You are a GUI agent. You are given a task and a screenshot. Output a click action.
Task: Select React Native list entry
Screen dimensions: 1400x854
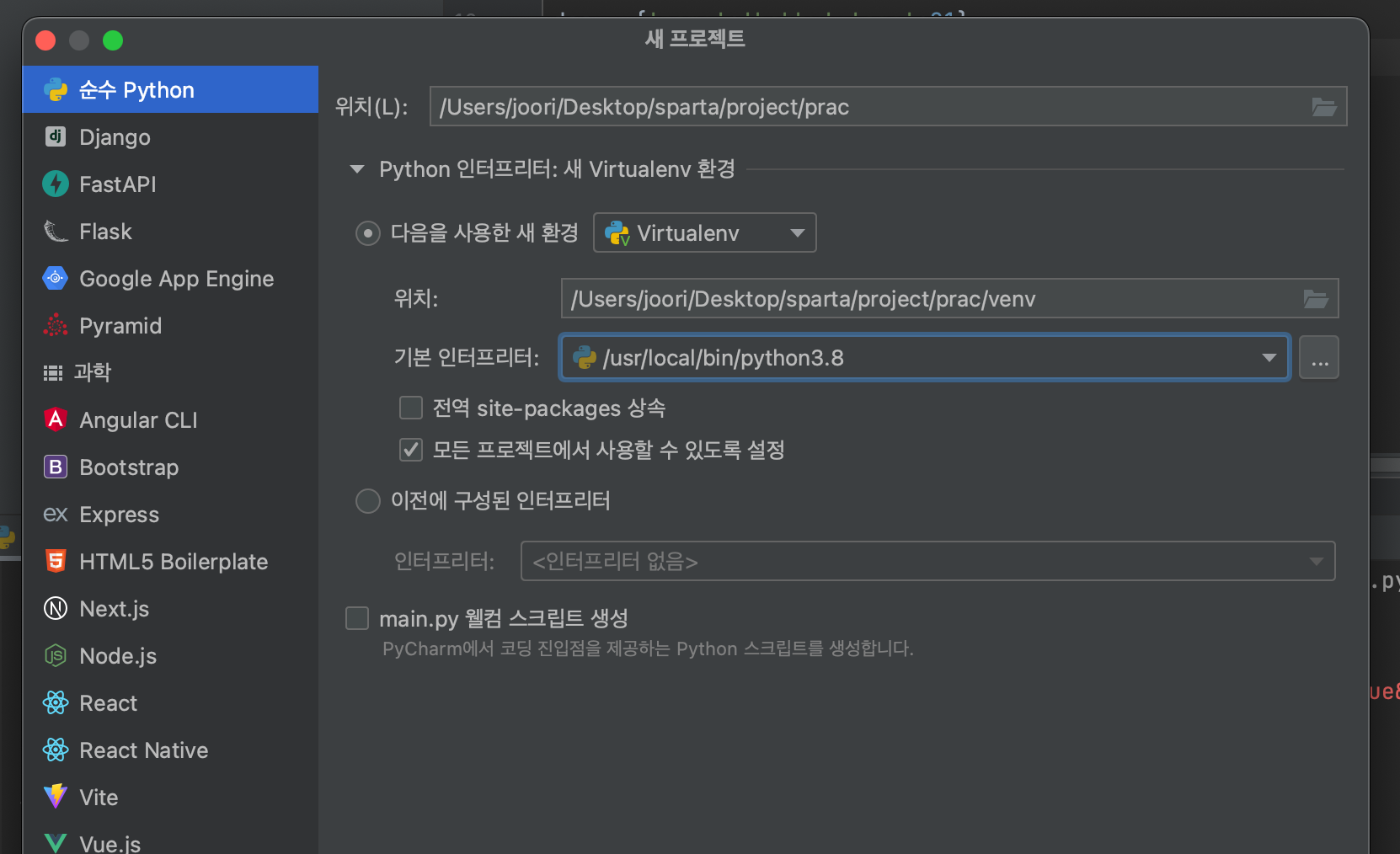(x=170, y=750)
